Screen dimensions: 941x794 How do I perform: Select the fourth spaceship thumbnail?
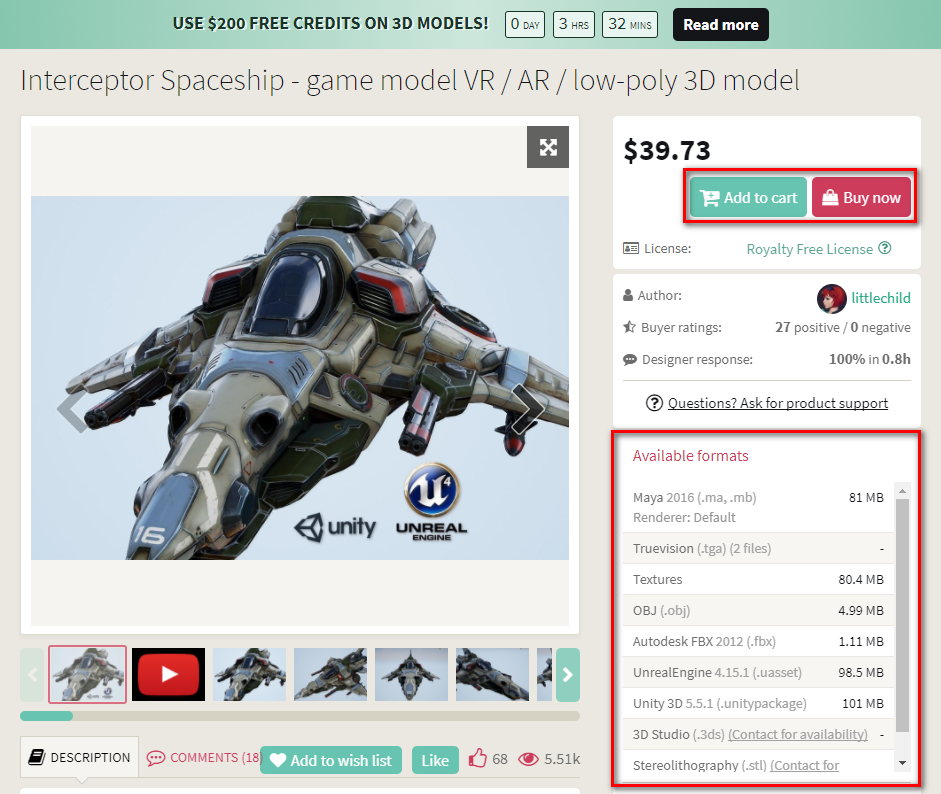coord(330,674)
